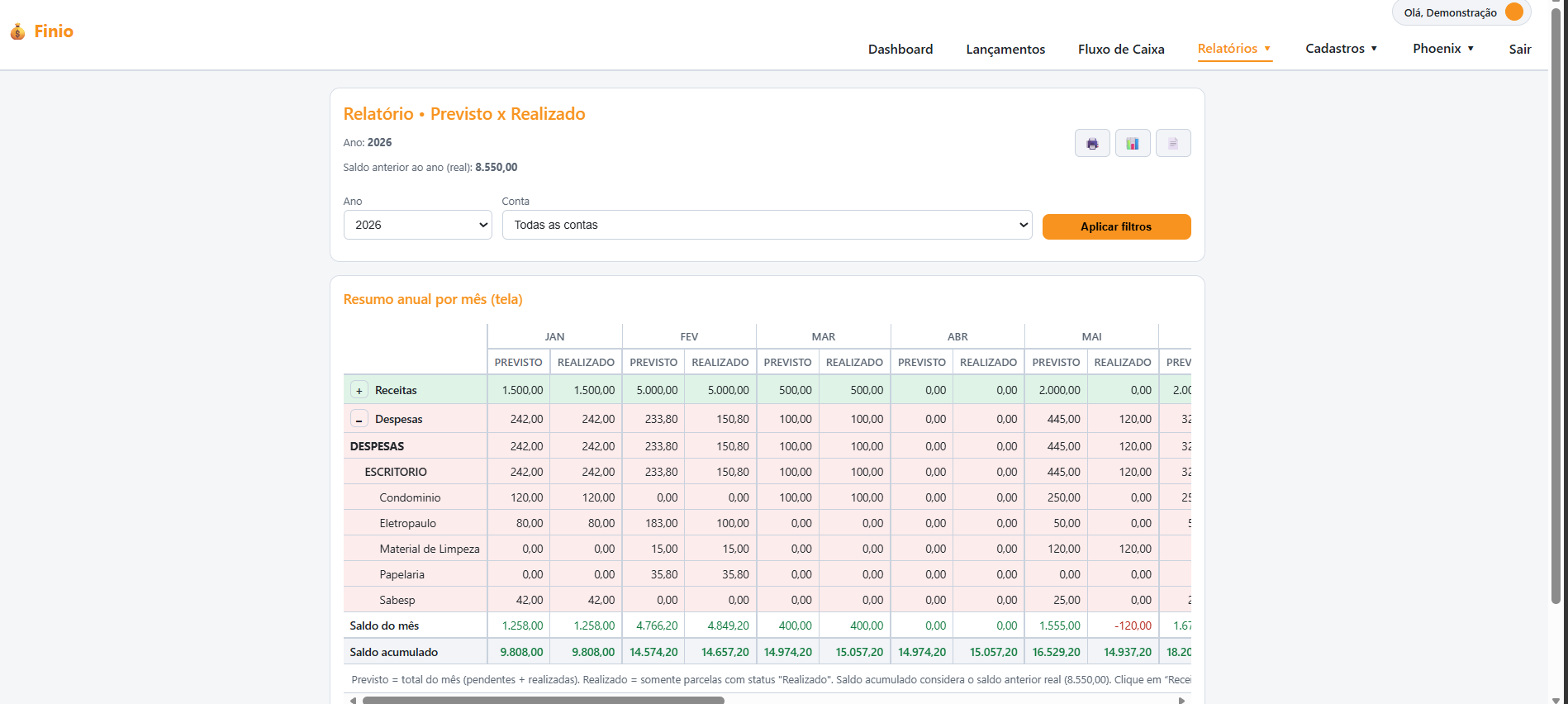Navigate to Fluxo de Caixa
The image size is (1568, 704).
[x=1121, y=50]
